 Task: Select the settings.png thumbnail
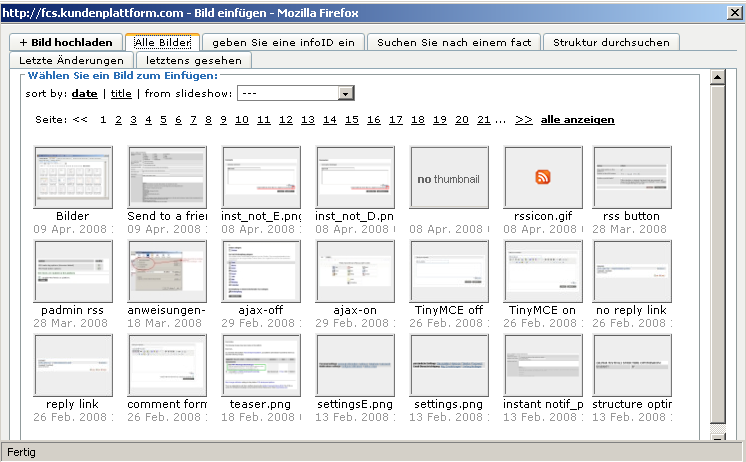tap(449, 365)
